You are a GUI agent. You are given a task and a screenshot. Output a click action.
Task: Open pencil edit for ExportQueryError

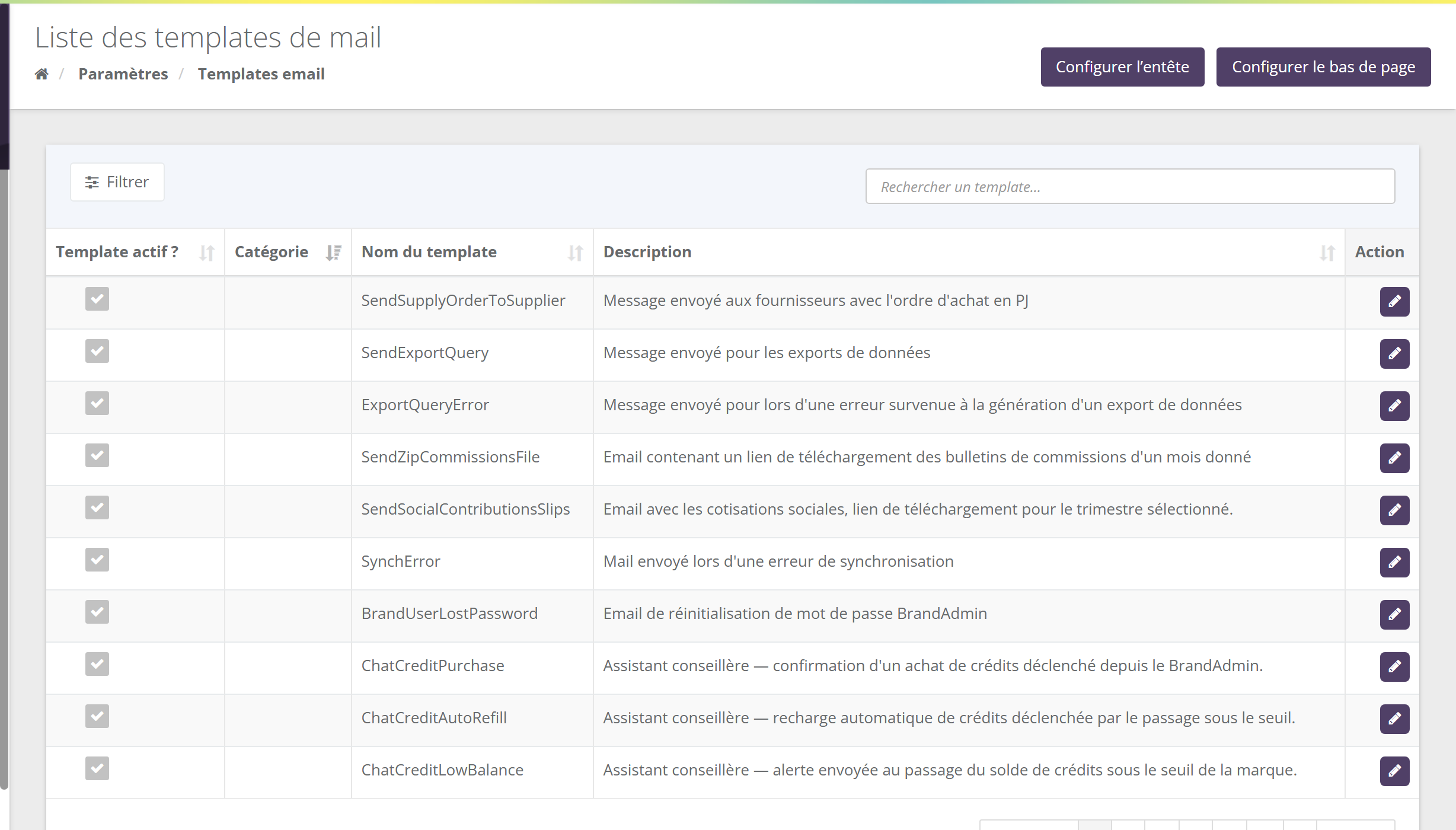click(1394, 406)
